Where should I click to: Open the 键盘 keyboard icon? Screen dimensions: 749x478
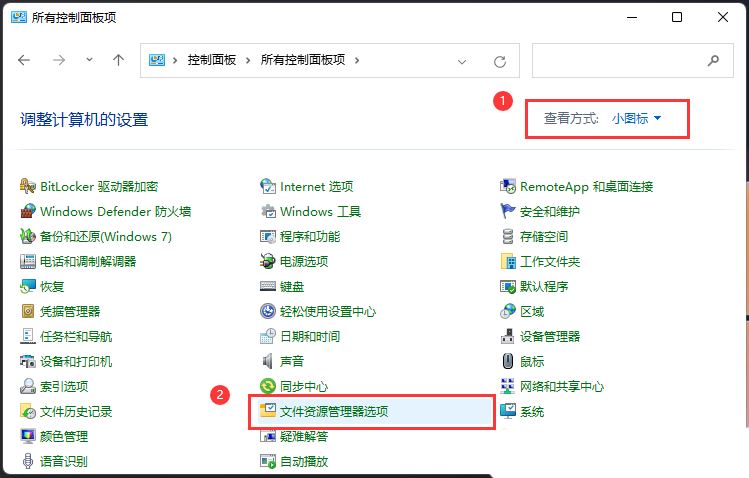268,286
